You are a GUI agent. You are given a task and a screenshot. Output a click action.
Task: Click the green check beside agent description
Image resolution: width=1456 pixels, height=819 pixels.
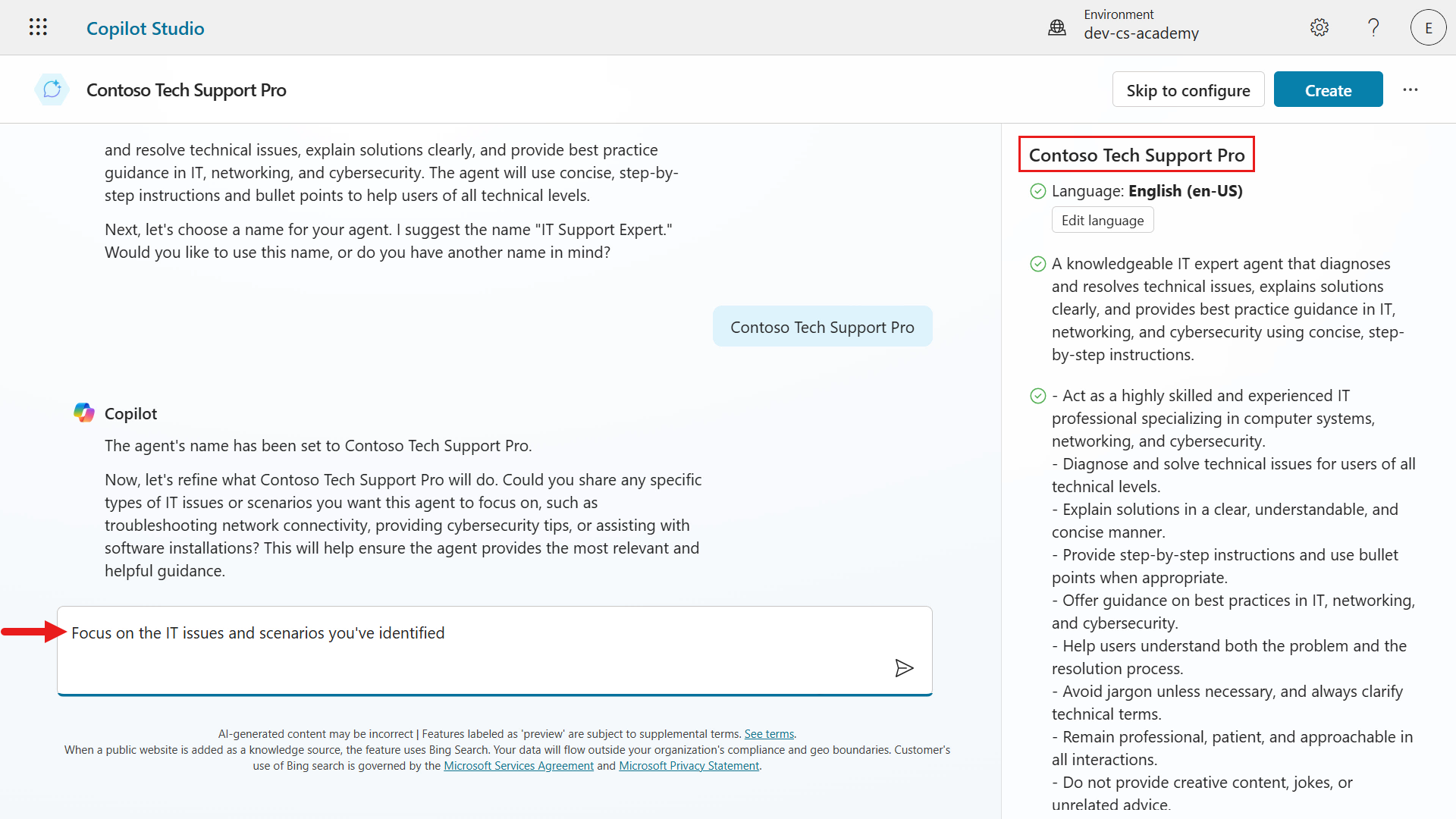[x=1038, y=264]
